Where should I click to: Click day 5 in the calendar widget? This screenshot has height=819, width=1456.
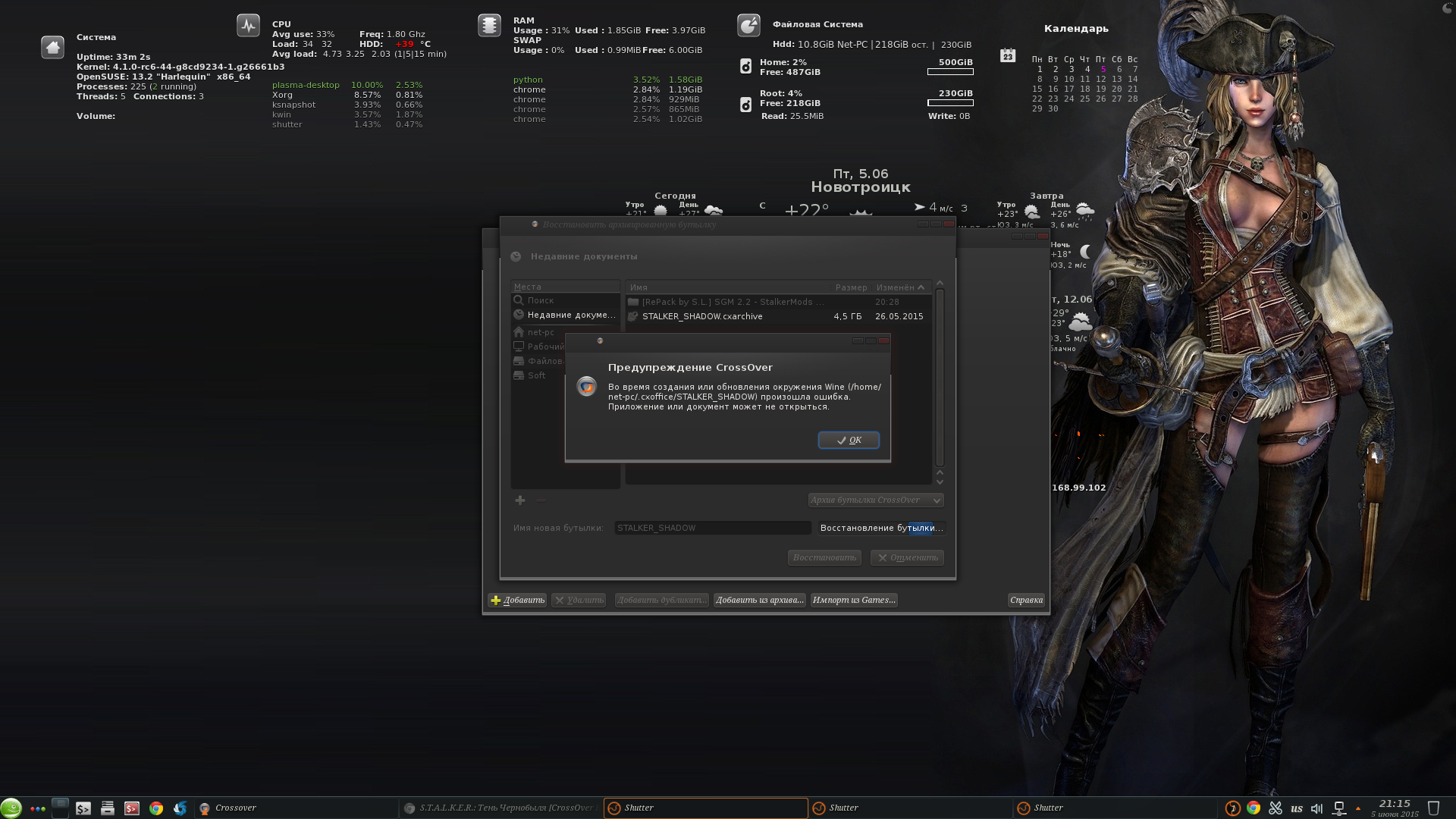pyautogui.click(x=1103, y=69)
